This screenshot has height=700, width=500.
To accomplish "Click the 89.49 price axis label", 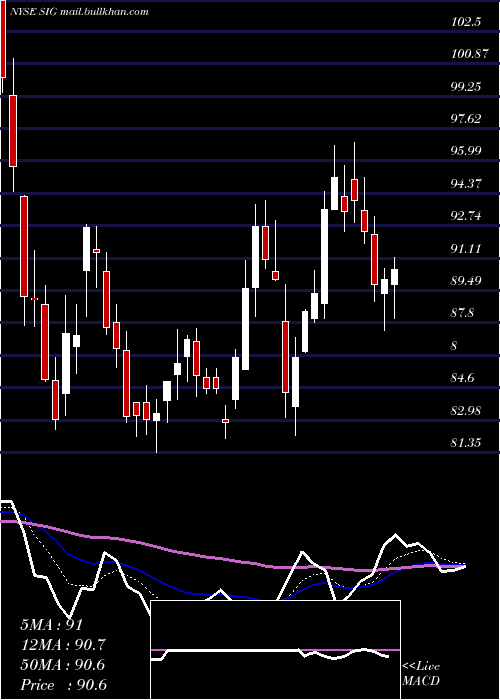I will [x=466, y=281].
